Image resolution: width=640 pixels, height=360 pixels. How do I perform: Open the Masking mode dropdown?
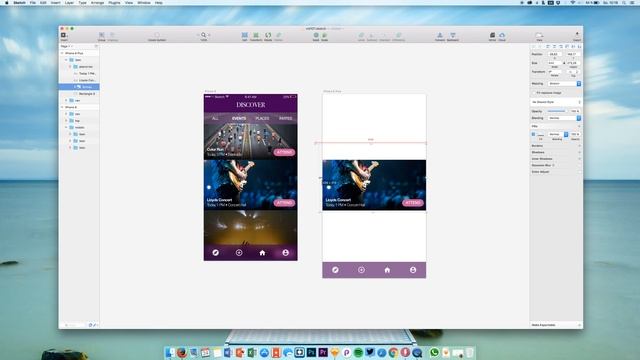pos(564,84)
